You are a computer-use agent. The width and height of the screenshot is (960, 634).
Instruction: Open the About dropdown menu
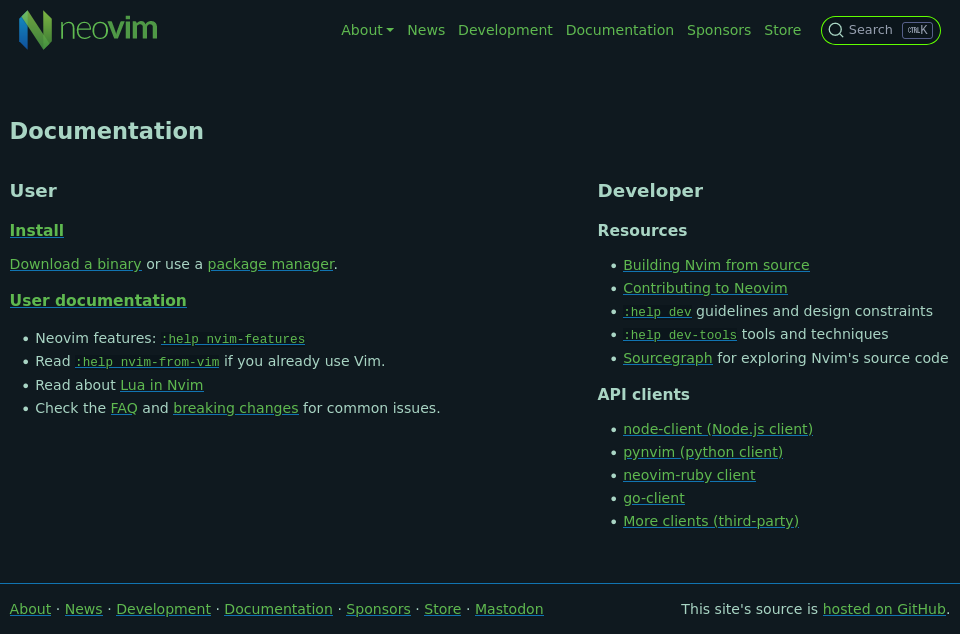(367, 30)
